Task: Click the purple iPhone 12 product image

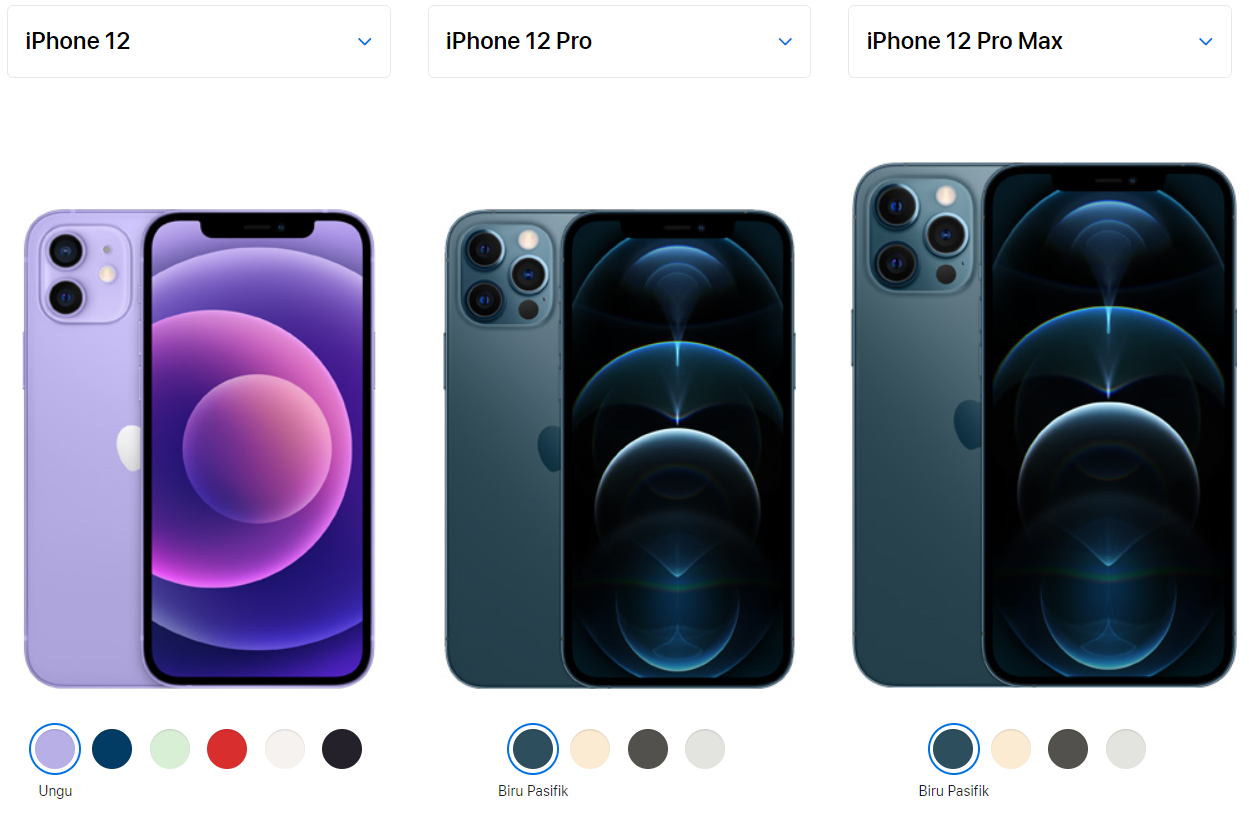Action: click(199, 449)
